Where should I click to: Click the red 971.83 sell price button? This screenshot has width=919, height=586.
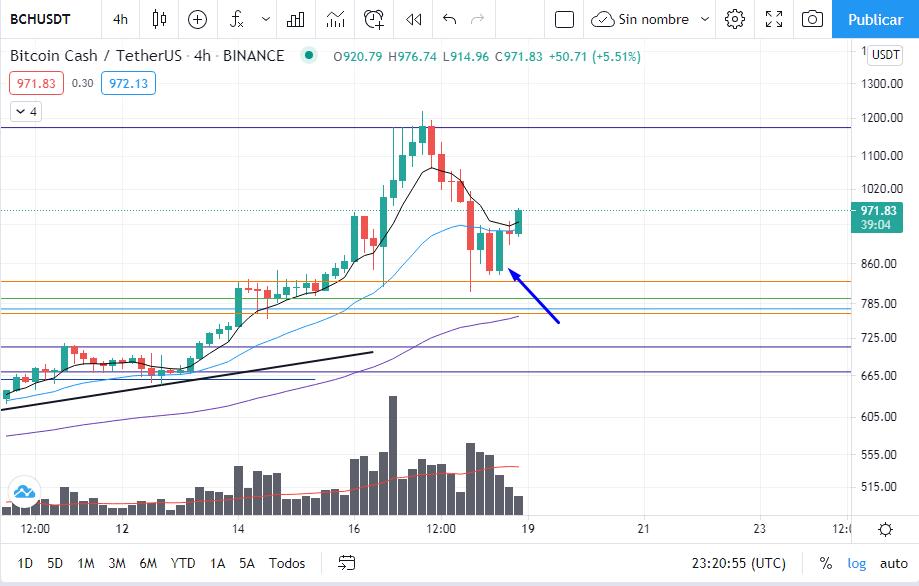[36, 83]
